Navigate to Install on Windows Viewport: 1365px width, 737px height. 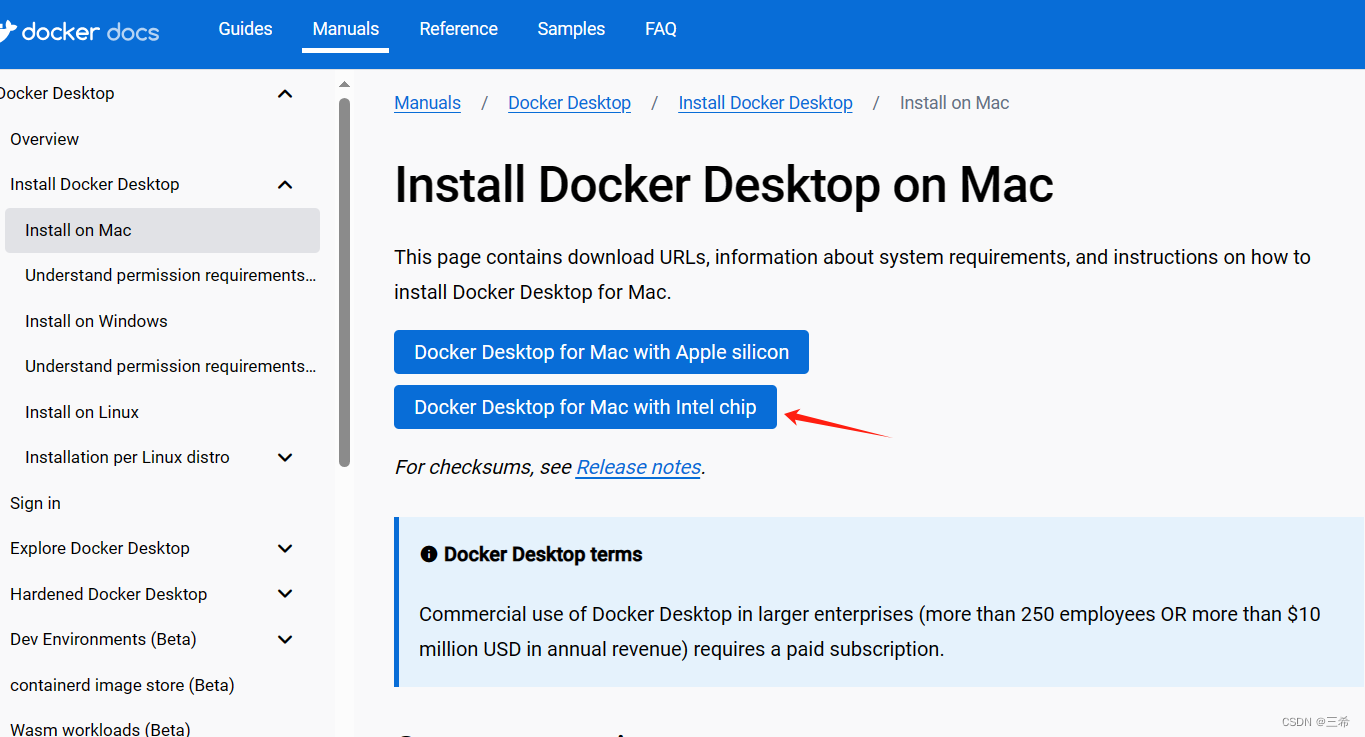point(96,321)
